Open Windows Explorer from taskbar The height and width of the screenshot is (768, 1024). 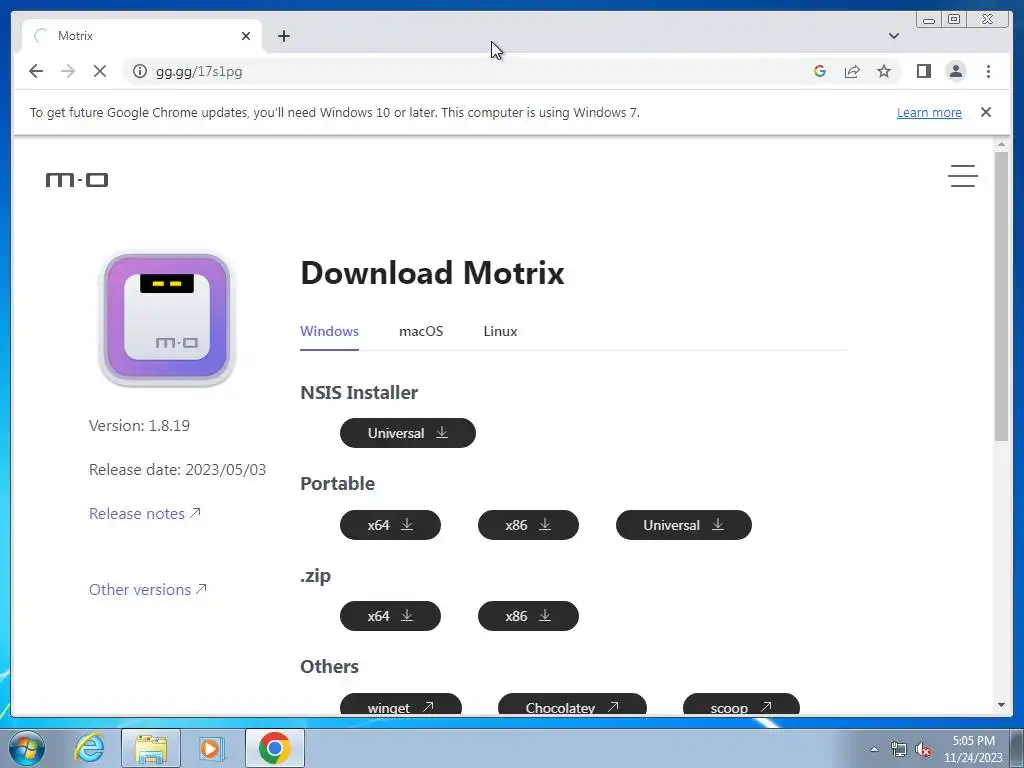150,748
